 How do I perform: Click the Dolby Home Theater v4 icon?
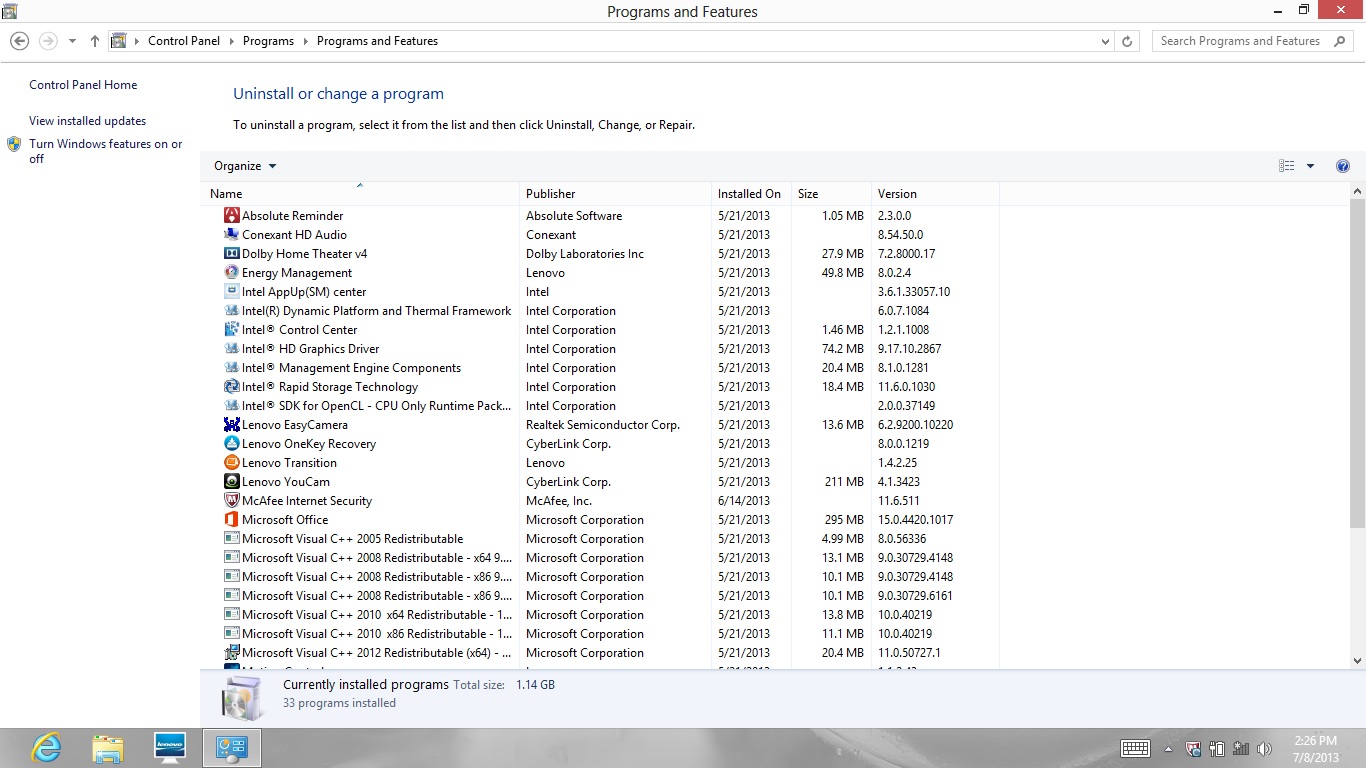pyautogui.click(x=232, y=254)
